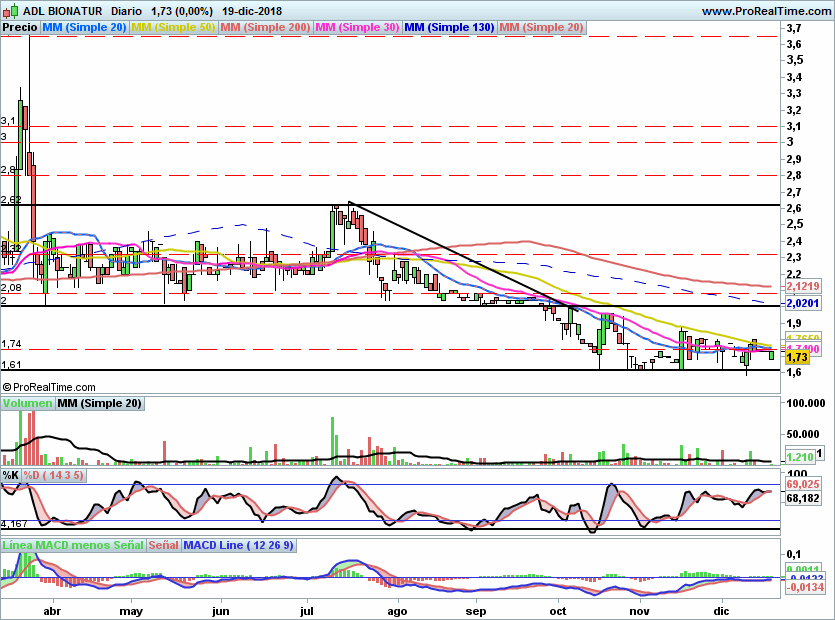Click the 0,1 MACD axis label
This screenshot has height=620, width=835.
[x=794, y=555]
